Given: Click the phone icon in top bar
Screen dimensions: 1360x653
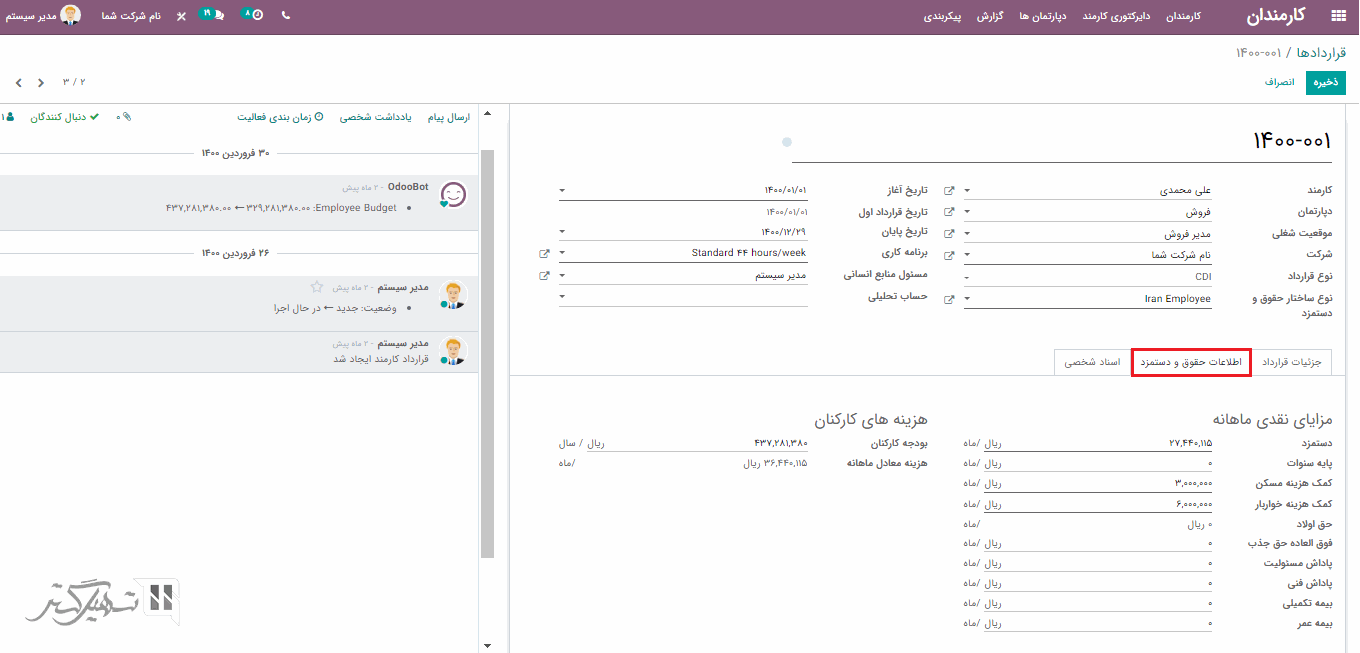Looking at the screenshot, I should [286, 16].
